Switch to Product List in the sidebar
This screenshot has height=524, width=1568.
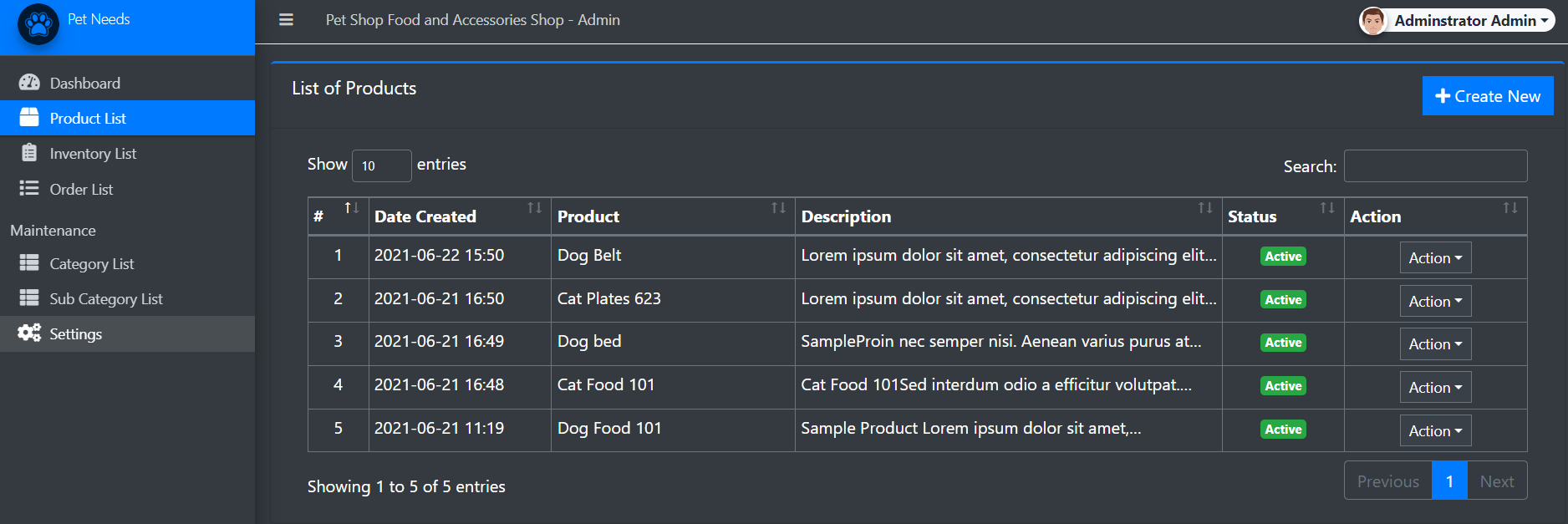[87, 118]
